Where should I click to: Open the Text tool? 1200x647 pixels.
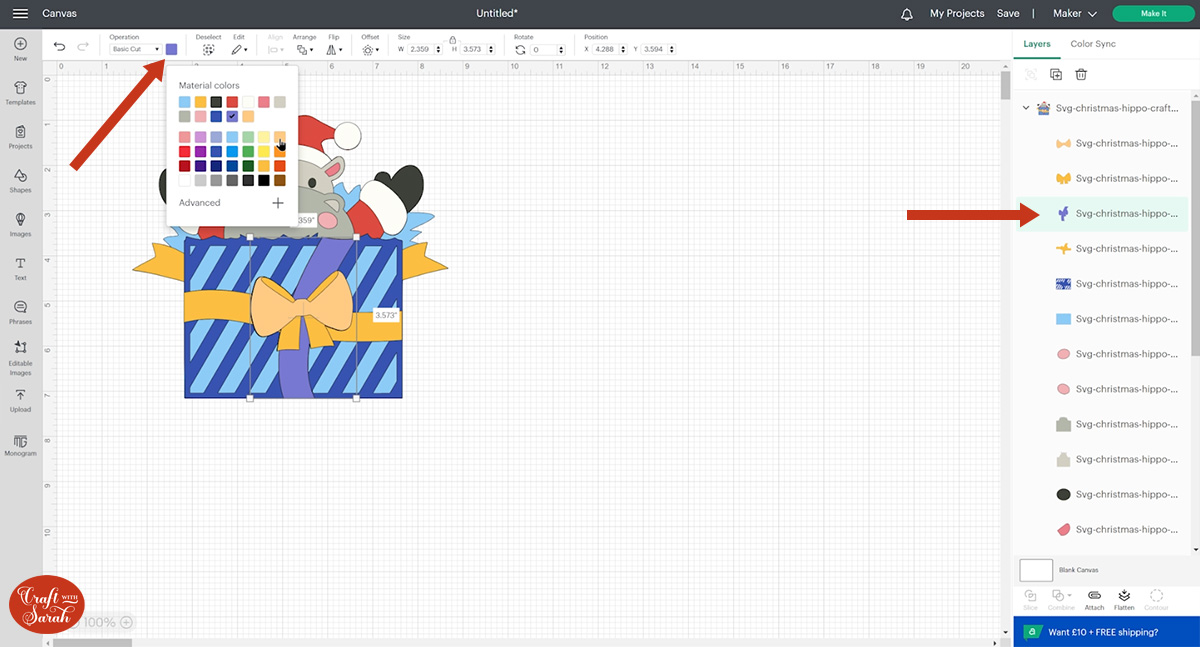[x=20, y=268]
